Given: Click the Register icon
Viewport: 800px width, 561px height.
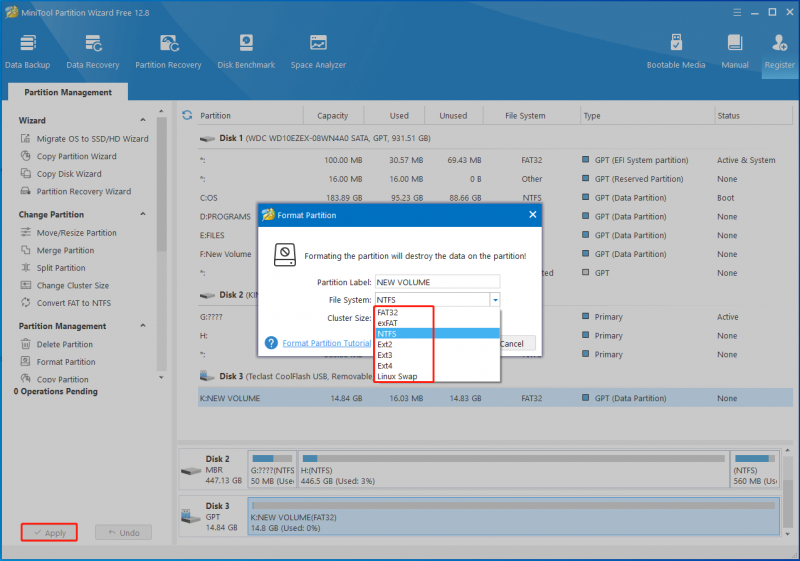Looking at the screenshot, I should click(779, 52).
